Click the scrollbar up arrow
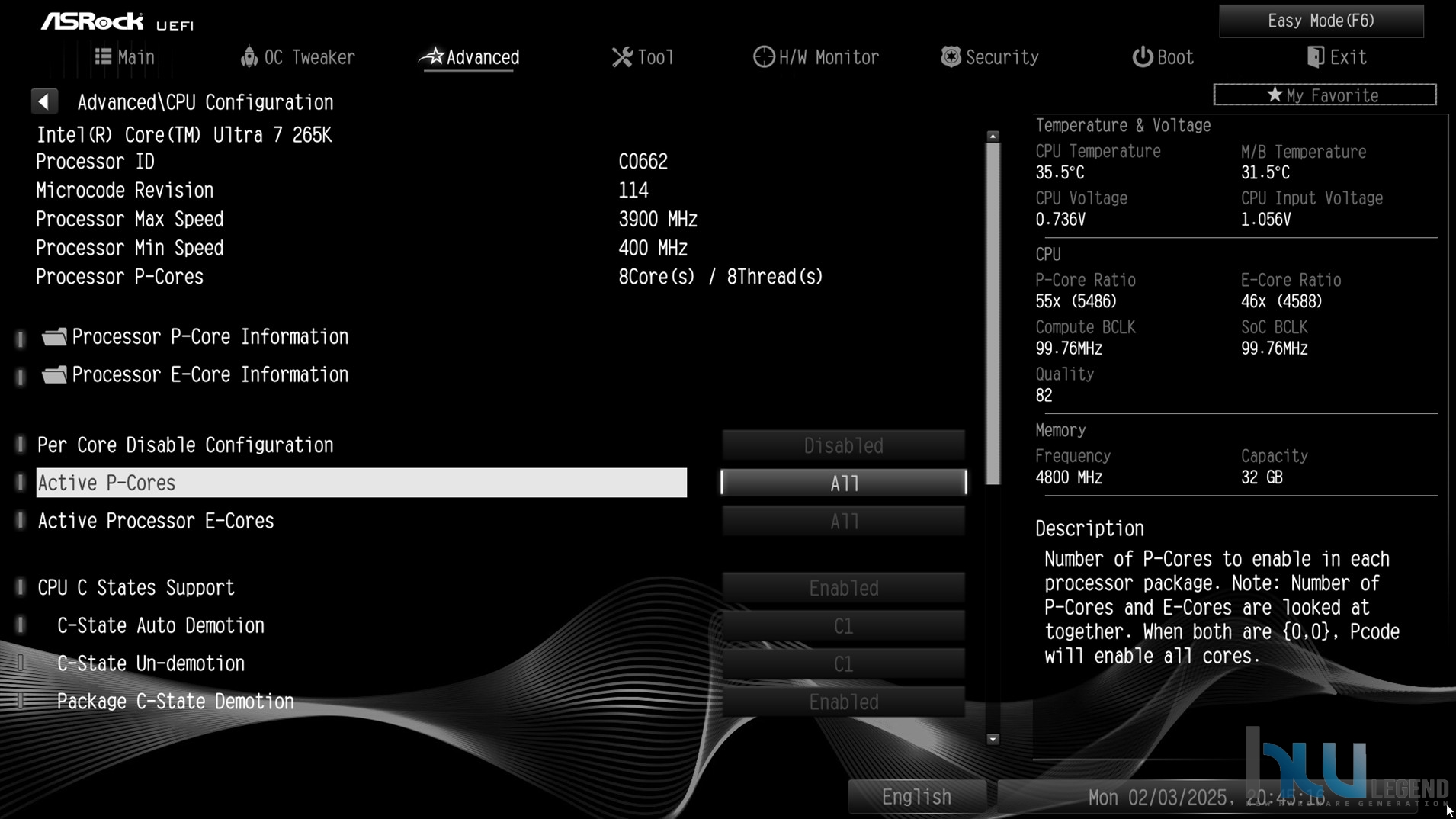This screenshot has height=819, width=1456. [x=993, y=136]
